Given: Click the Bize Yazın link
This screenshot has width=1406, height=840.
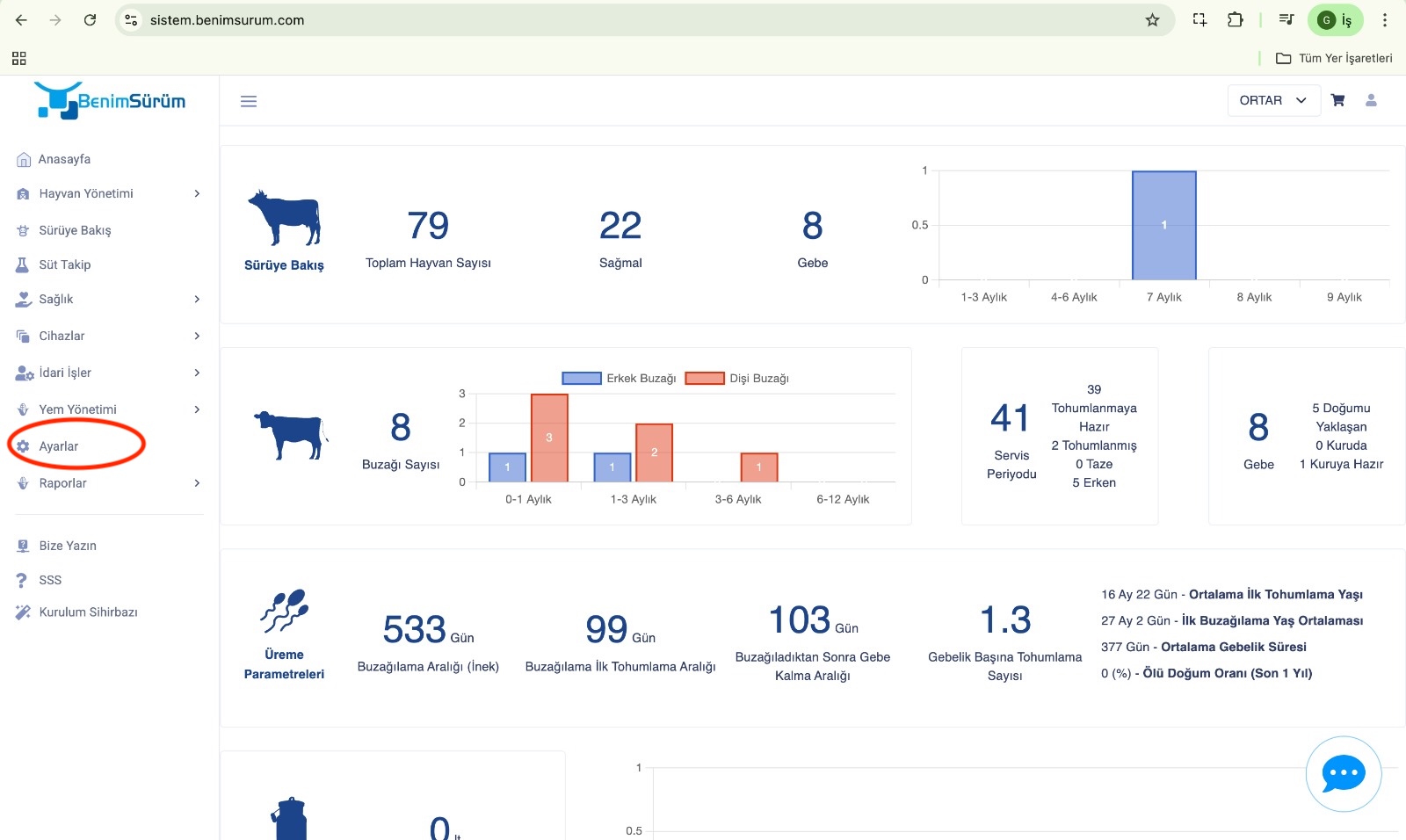Looking at the screenshot, I should click(68, 546).
